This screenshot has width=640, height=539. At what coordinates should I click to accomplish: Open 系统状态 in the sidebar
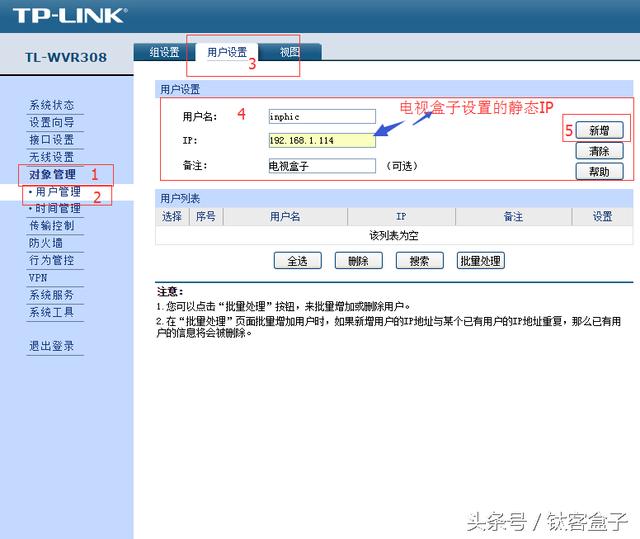pyautogui.click(x=52, y=105)
